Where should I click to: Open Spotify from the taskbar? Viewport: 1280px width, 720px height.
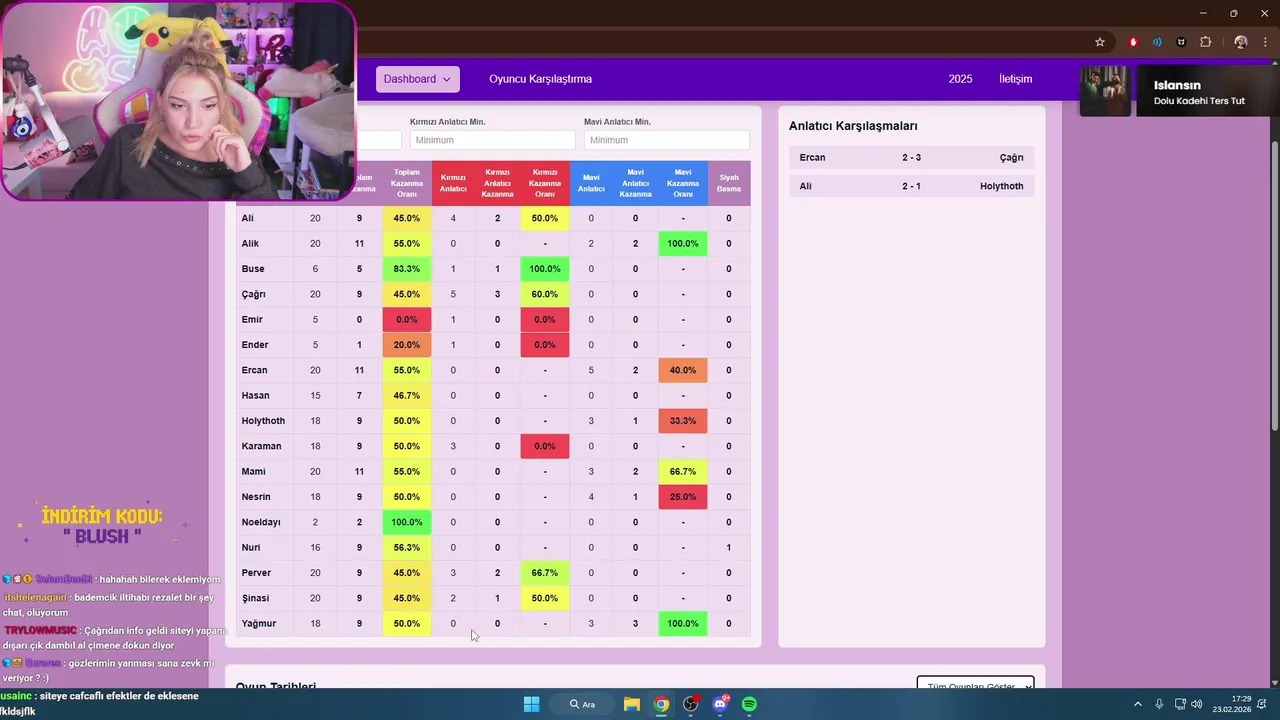coord(749,704)
